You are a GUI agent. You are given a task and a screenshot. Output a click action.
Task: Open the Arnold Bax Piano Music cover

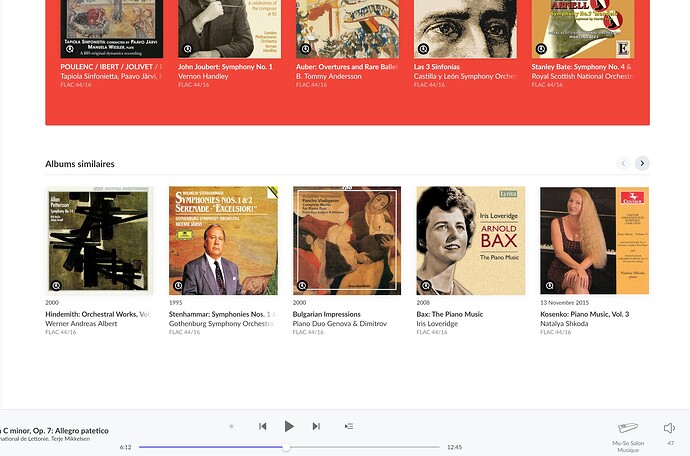[470, 240]
